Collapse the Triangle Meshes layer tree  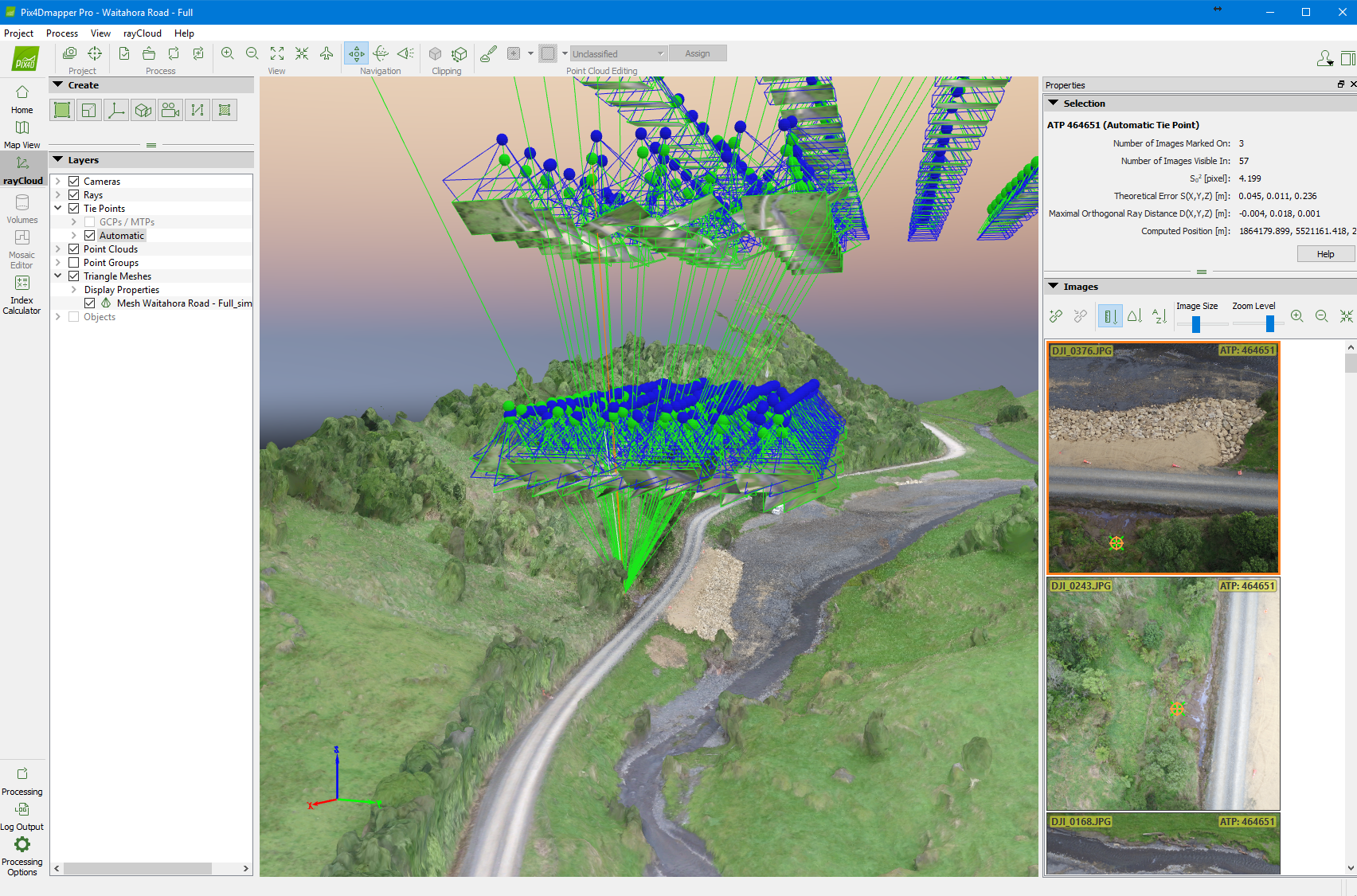point(58,276)
